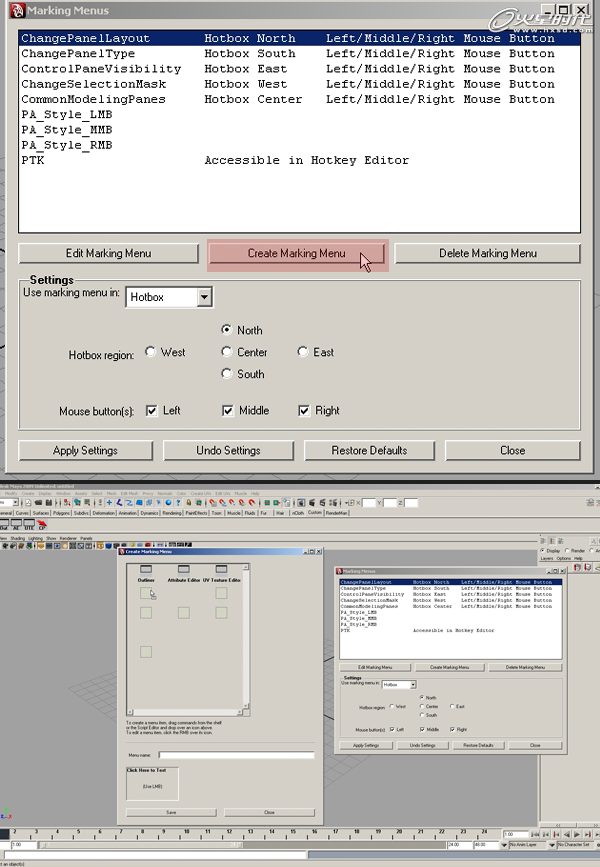The height and width of the screenshot is (867, 600).
Task: Select PA_Style_LMB row in large list
Action: tap(299, 114)
